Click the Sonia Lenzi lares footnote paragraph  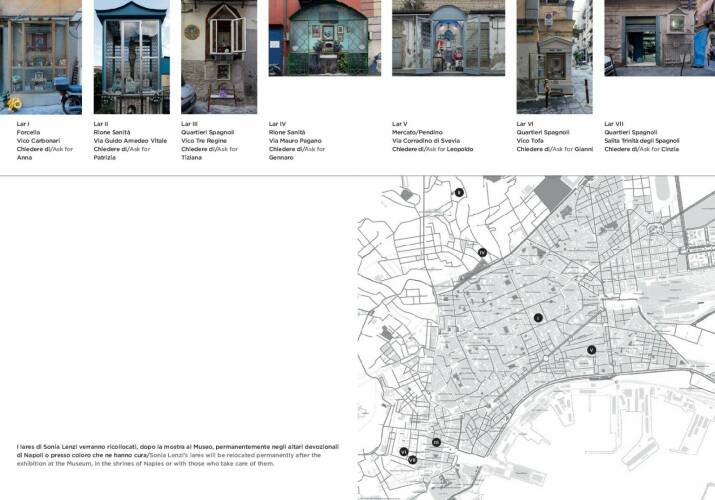click(x=178, y=454)
